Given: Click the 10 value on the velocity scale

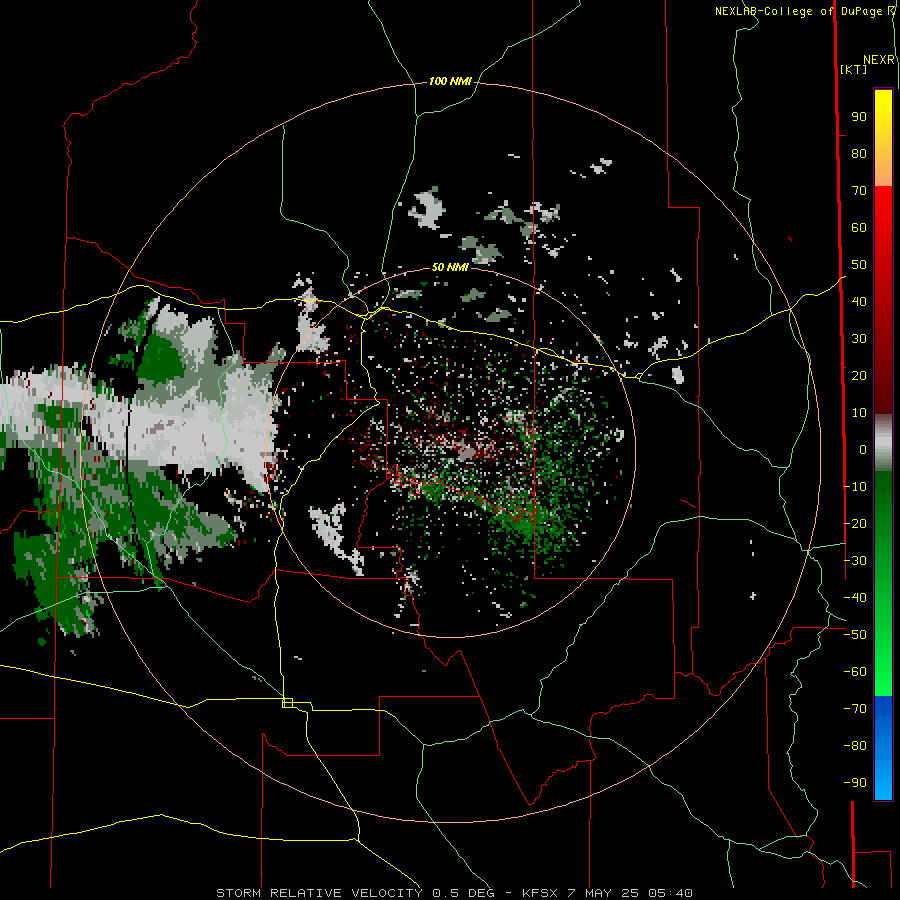Looking at the screenshot, I should [x=859, y=413].
